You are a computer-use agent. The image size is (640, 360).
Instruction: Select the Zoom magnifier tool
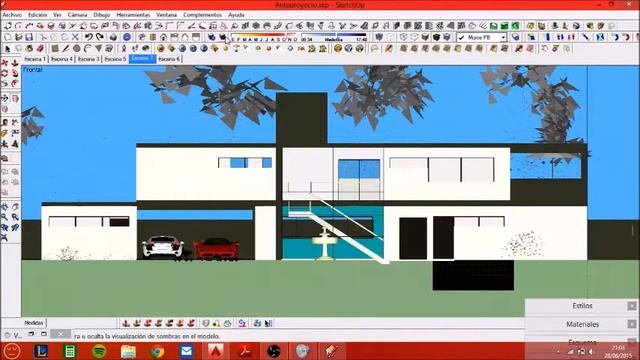[4, 217]
